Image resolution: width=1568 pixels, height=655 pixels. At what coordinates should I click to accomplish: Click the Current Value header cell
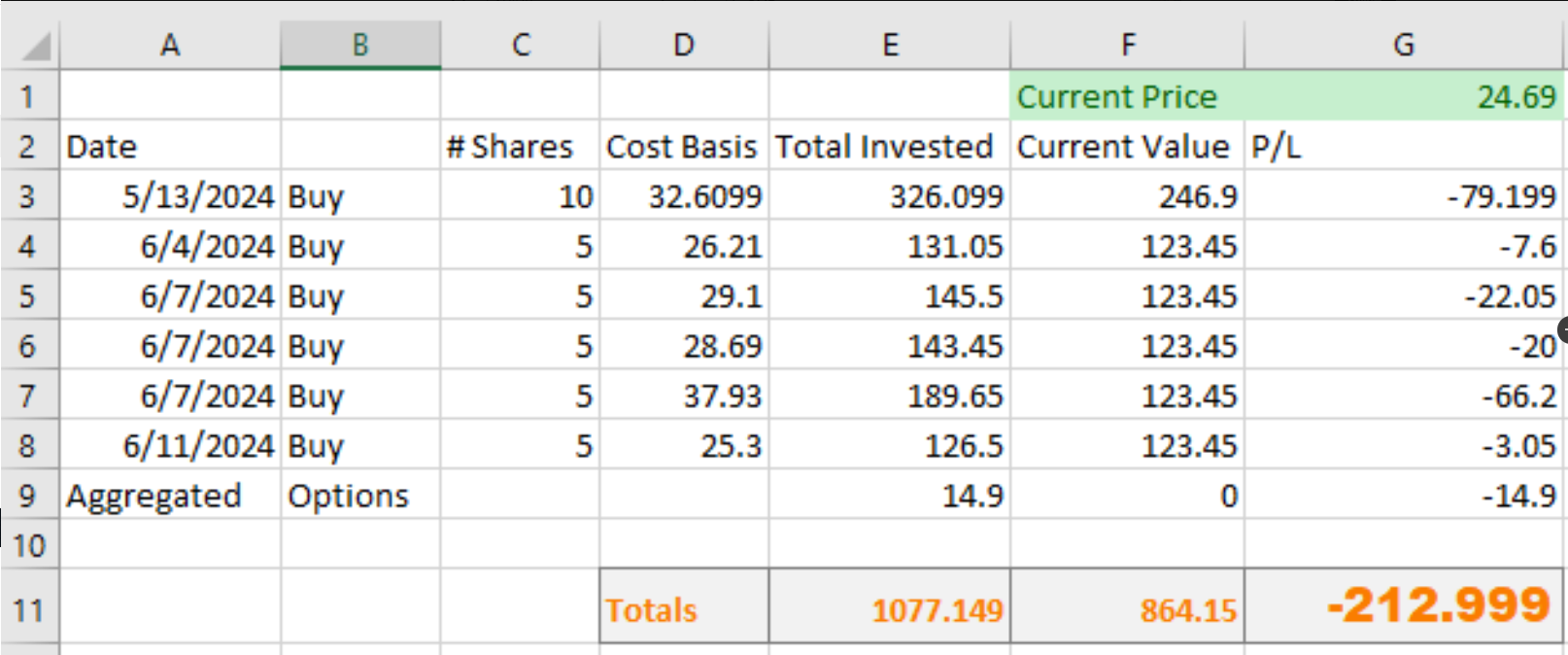1128,146
